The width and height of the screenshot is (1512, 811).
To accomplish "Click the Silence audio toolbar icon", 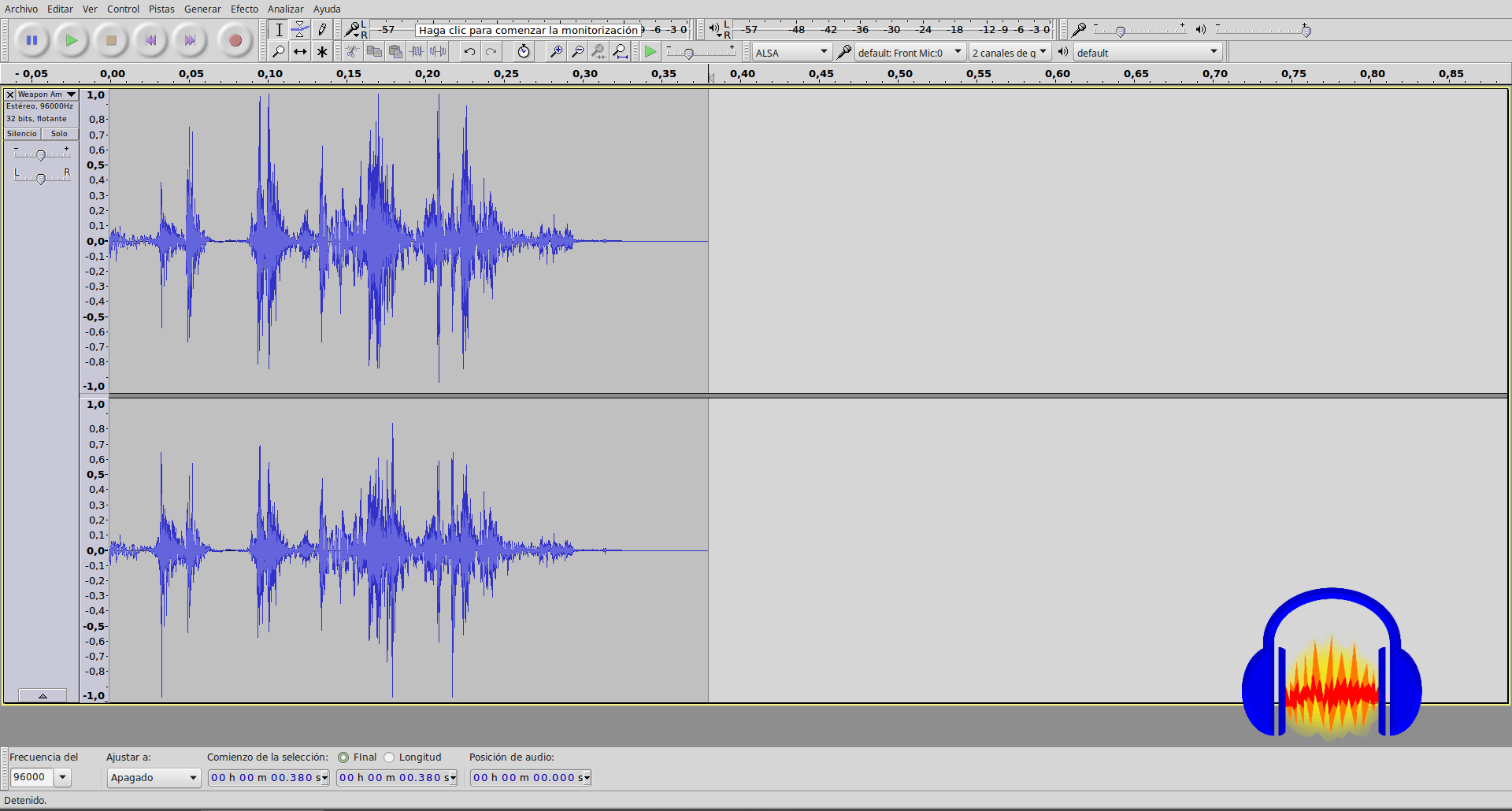I will tap(438, 52).
